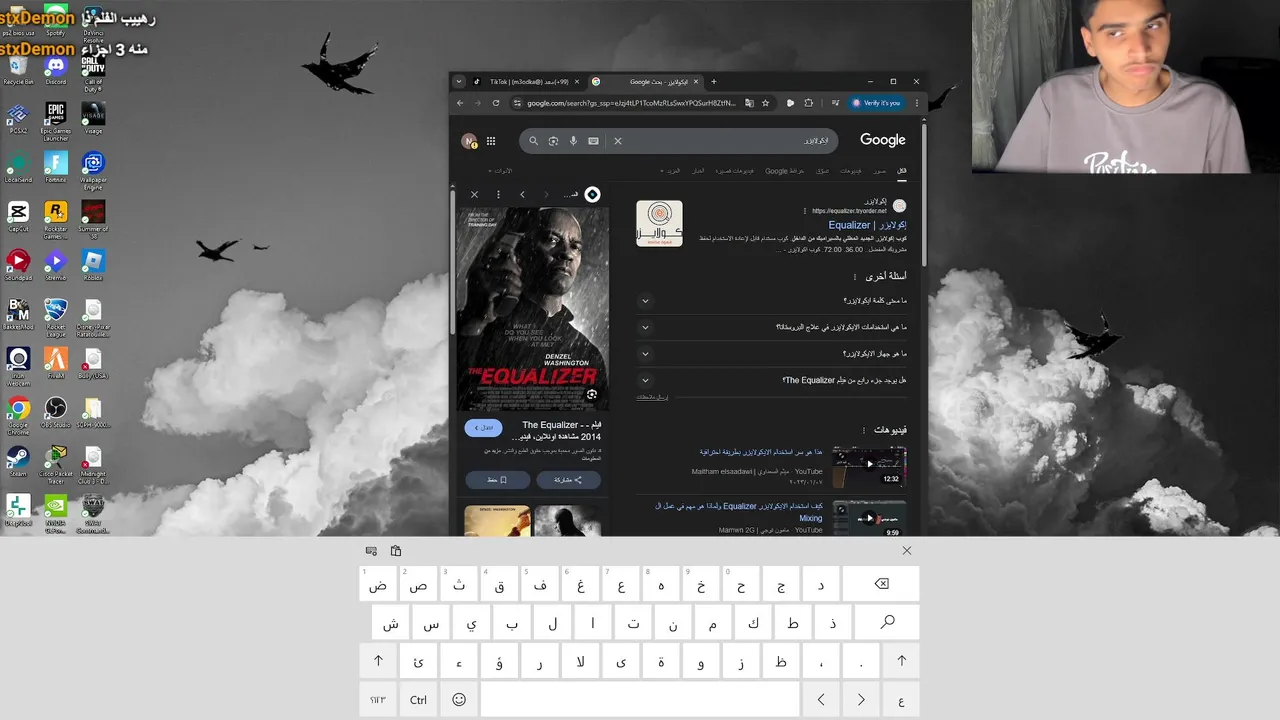Open the 'الأدوات' search tools dropdown
Screen dimensions: 1280x720
pyautogui.click(x=499, y=171)
